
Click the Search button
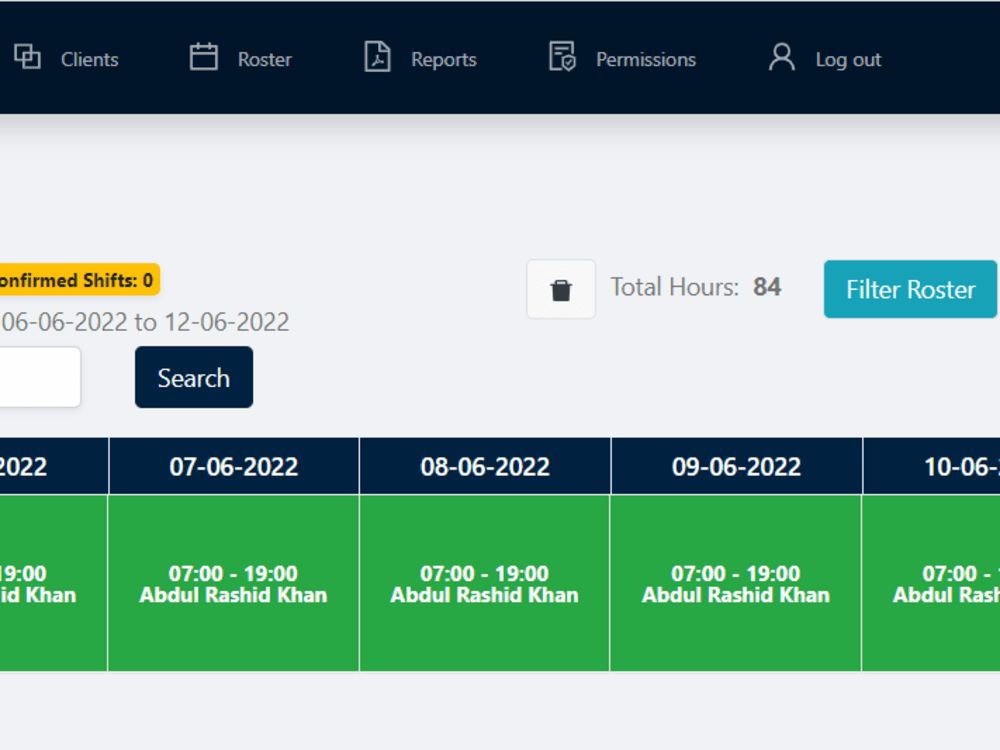[194, 377]
